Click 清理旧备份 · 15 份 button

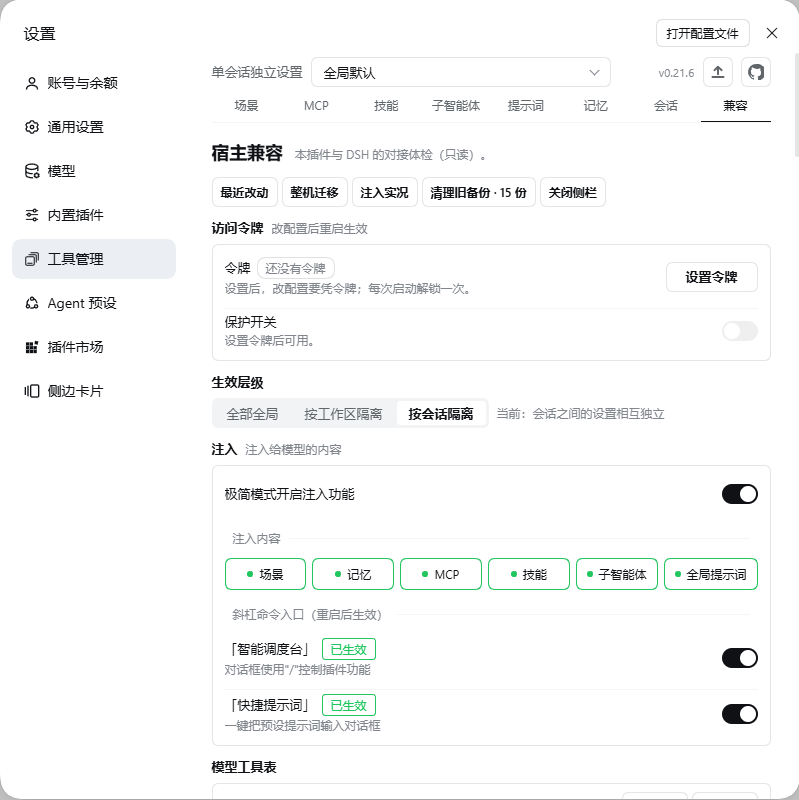(x=479, y=192)
